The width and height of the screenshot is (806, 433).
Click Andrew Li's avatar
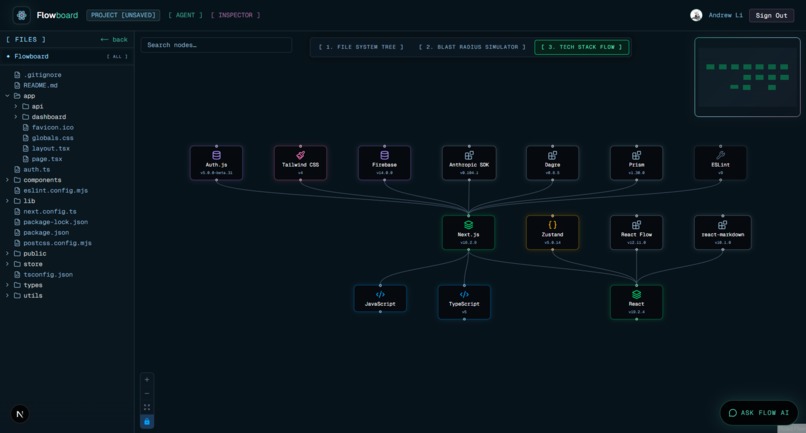pyautogui.click(x=696, y=15)
